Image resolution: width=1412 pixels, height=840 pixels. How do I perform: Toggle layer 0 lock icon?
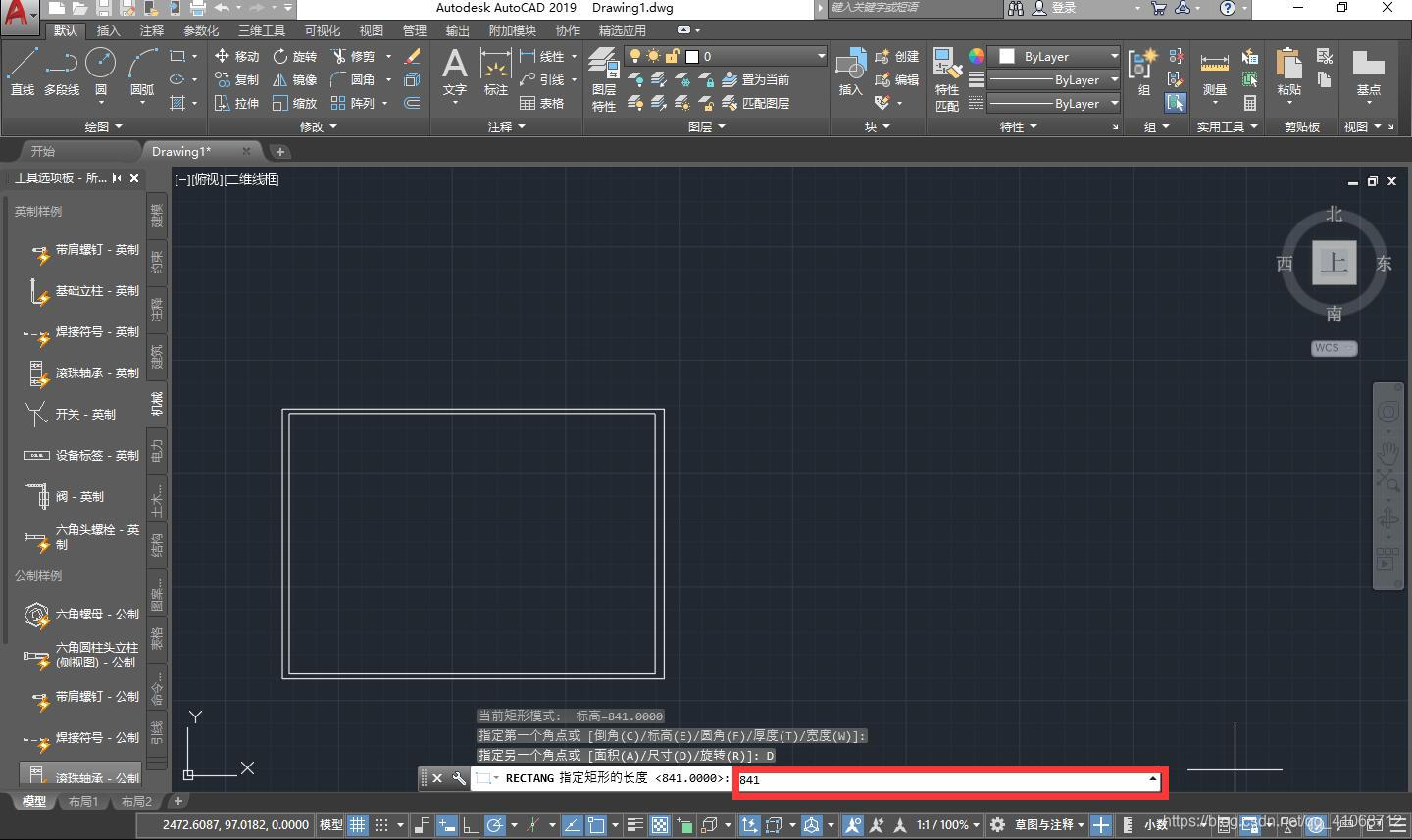pos(672,56)
